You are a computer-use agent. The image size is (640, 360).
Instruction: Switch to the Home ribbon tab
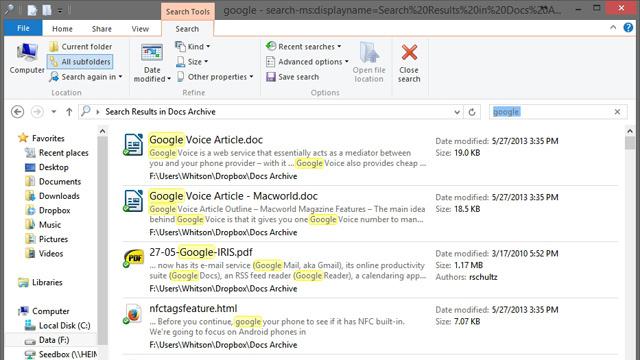coord(62,29)
